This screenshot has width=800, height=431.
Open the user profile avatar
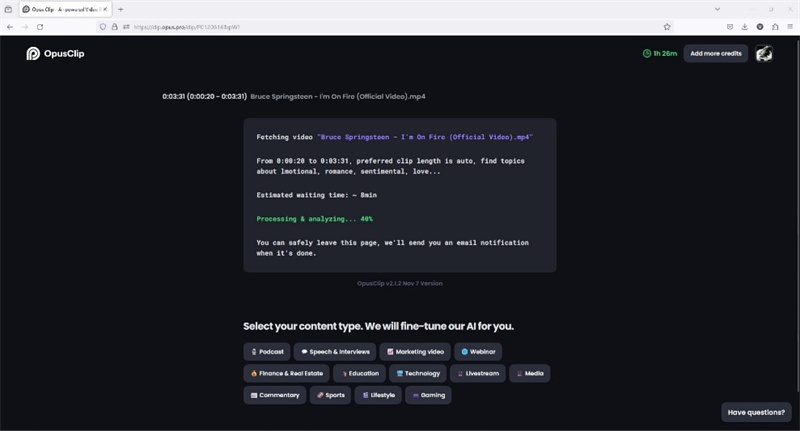click(764, 54)
